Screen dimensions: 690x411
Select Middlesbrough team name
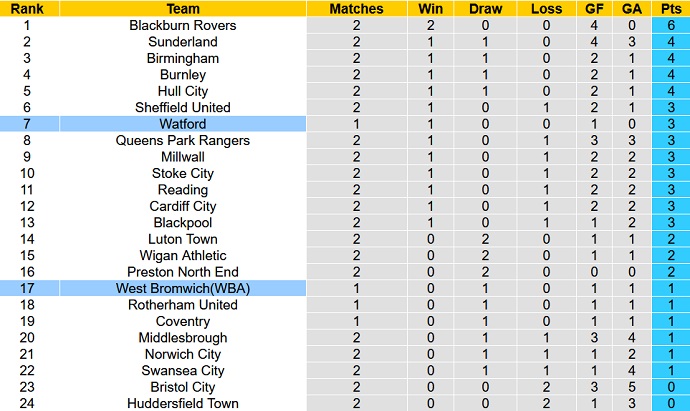tap(183, 338)
